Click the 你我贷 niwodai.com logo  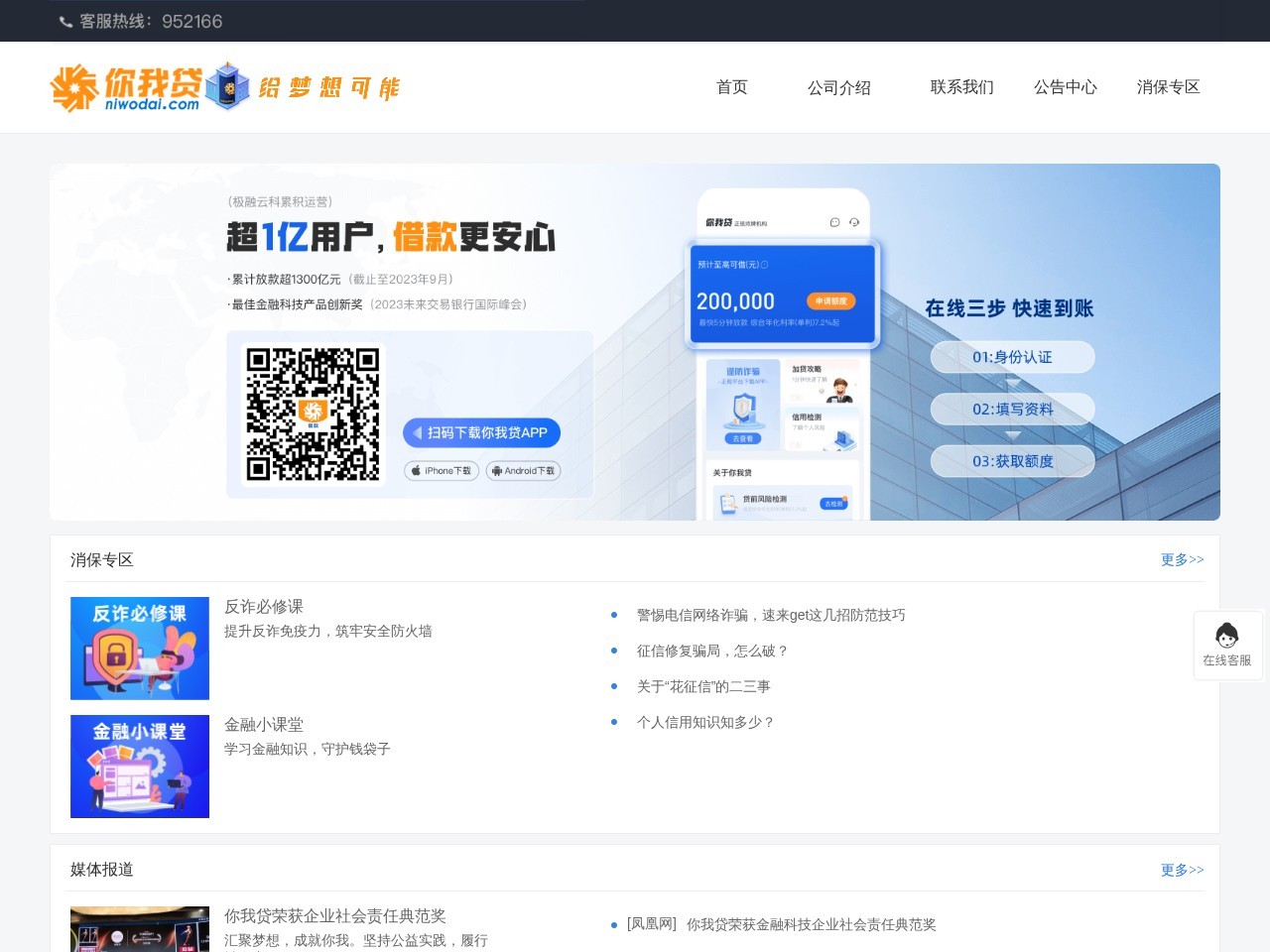[x=126, y=87]
